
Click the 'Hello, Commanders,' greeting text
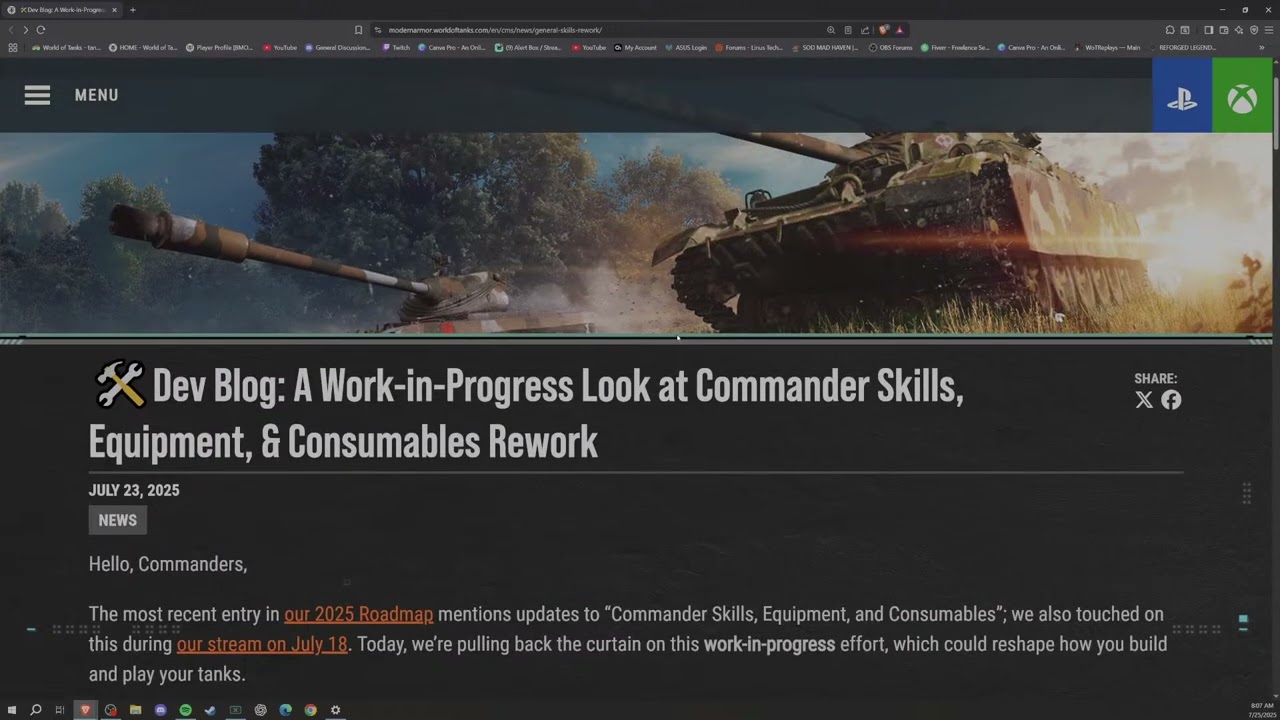tap(168, 564)
